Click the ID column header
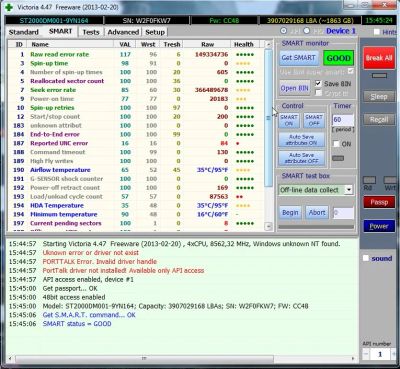 [19, 44]
